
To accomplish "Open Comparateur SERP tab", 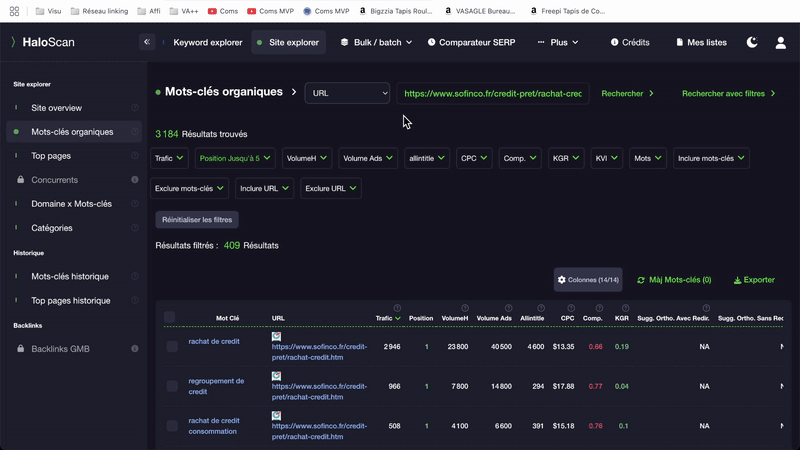I will 472,42.
